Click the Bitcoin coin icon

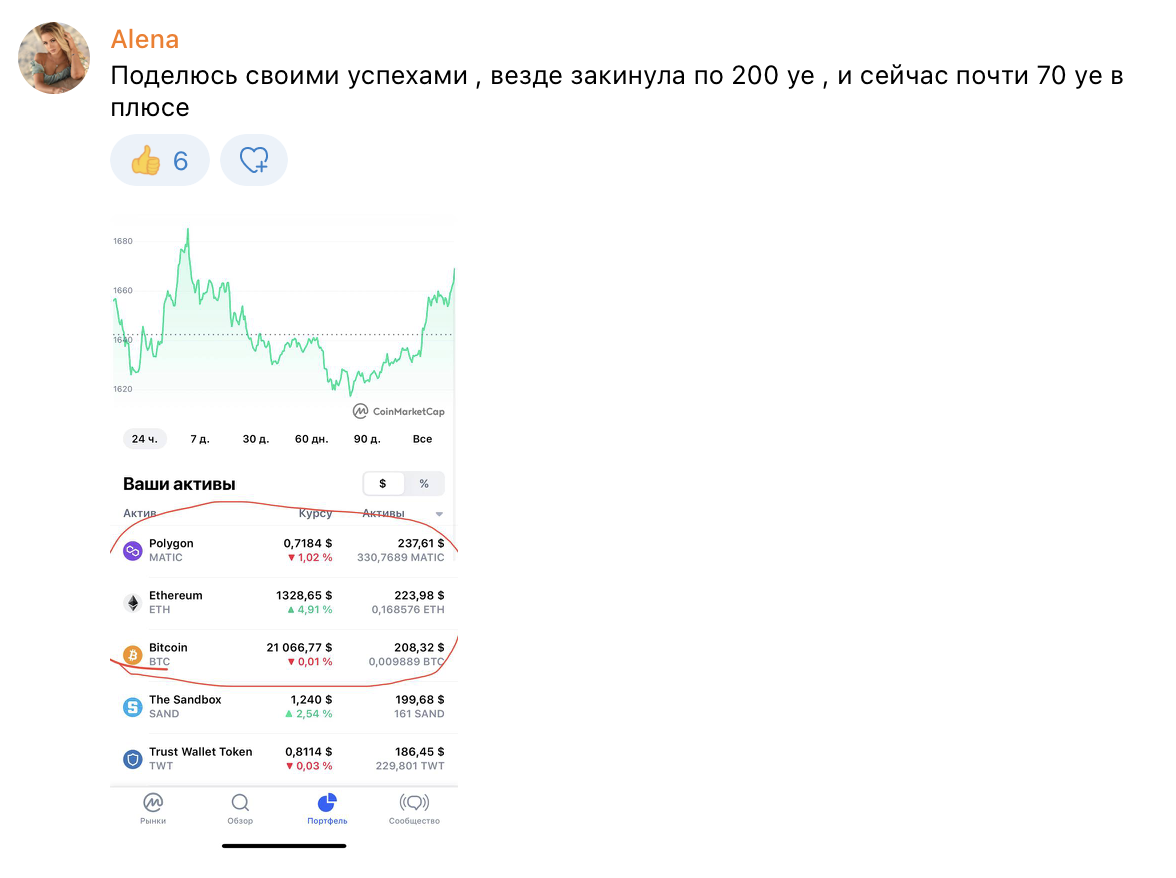coord(132,655)
